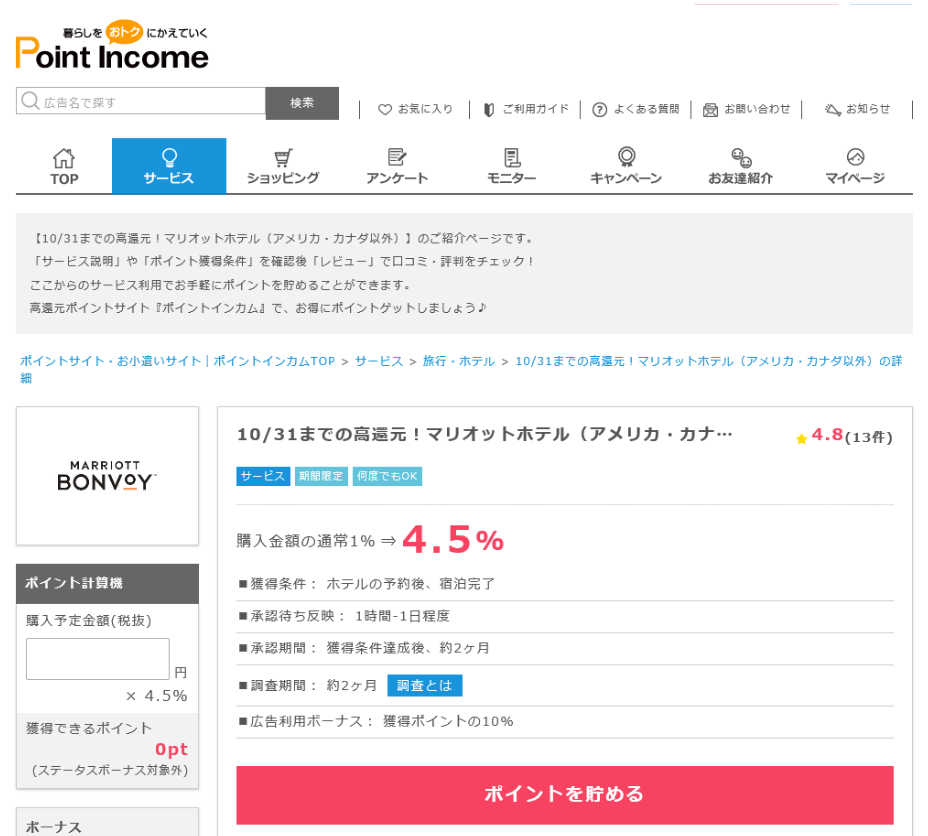
Task: Click the サービス breadcrumb link
Action: [x=379, y=361]
